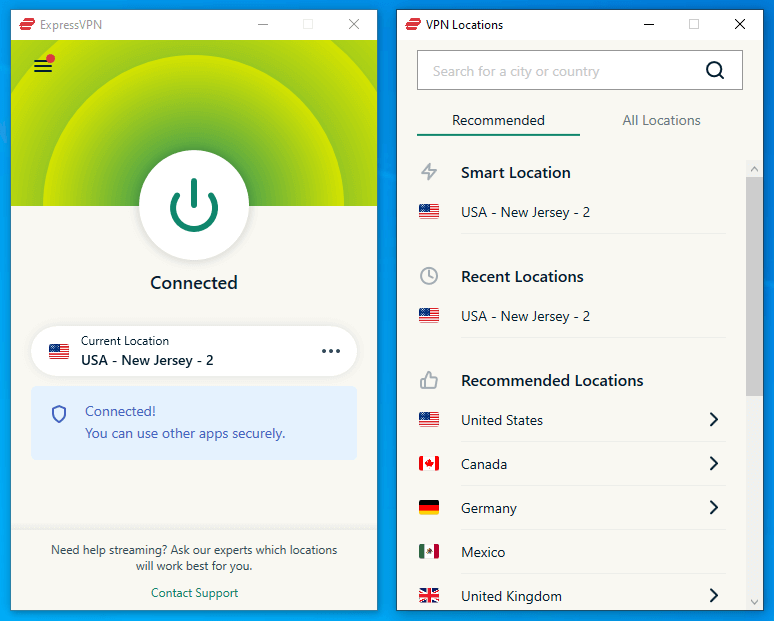The image size is (774, 621).
Task: Open the Contact Support link
Action: [194, 593]
